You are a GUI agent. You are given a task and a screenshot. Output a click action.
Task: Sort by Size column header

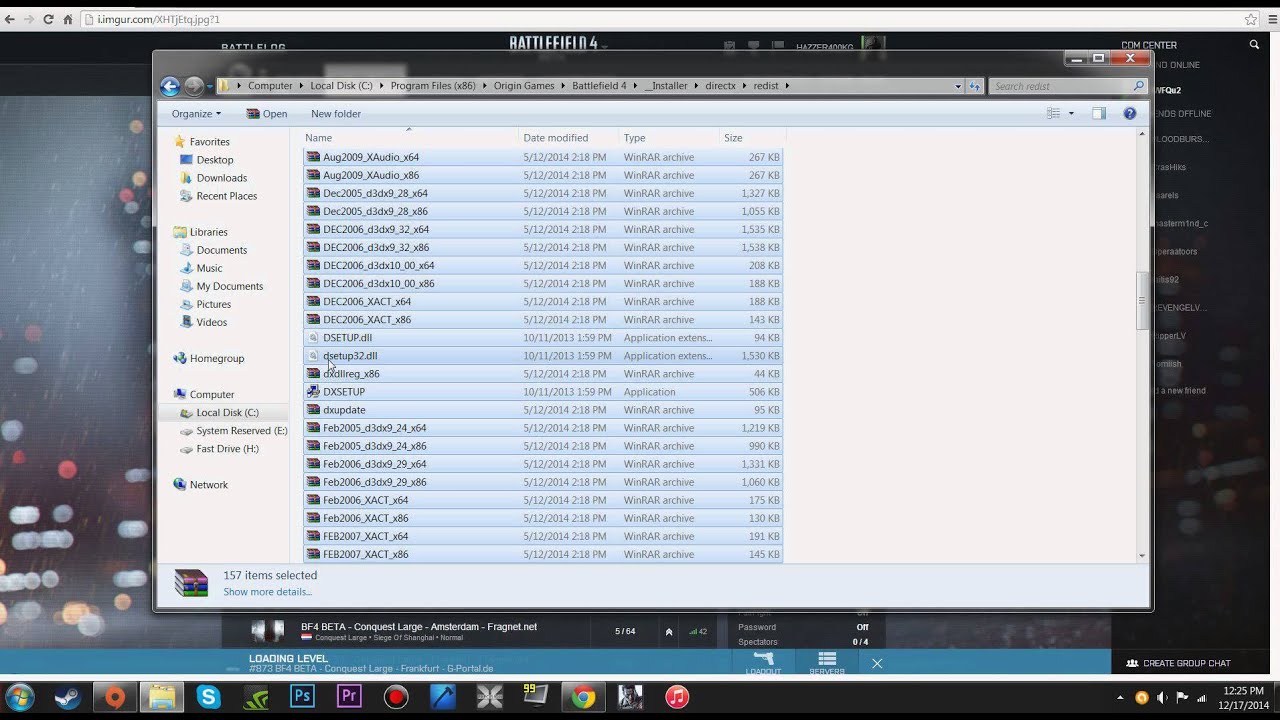pyautogui.click(x=751, y=138)
